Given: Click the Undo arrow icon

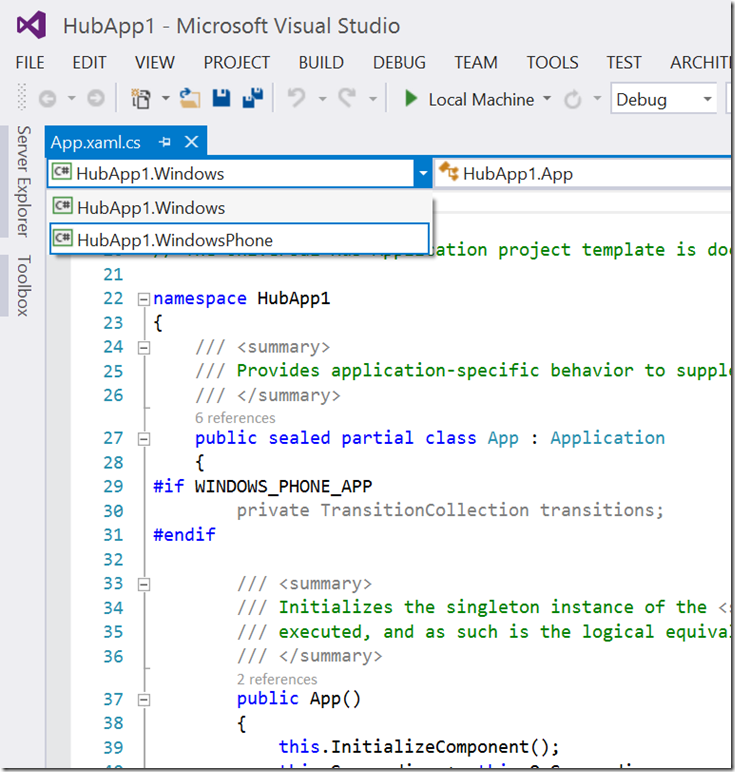Looking at the screenshot, I should [296, 97].
